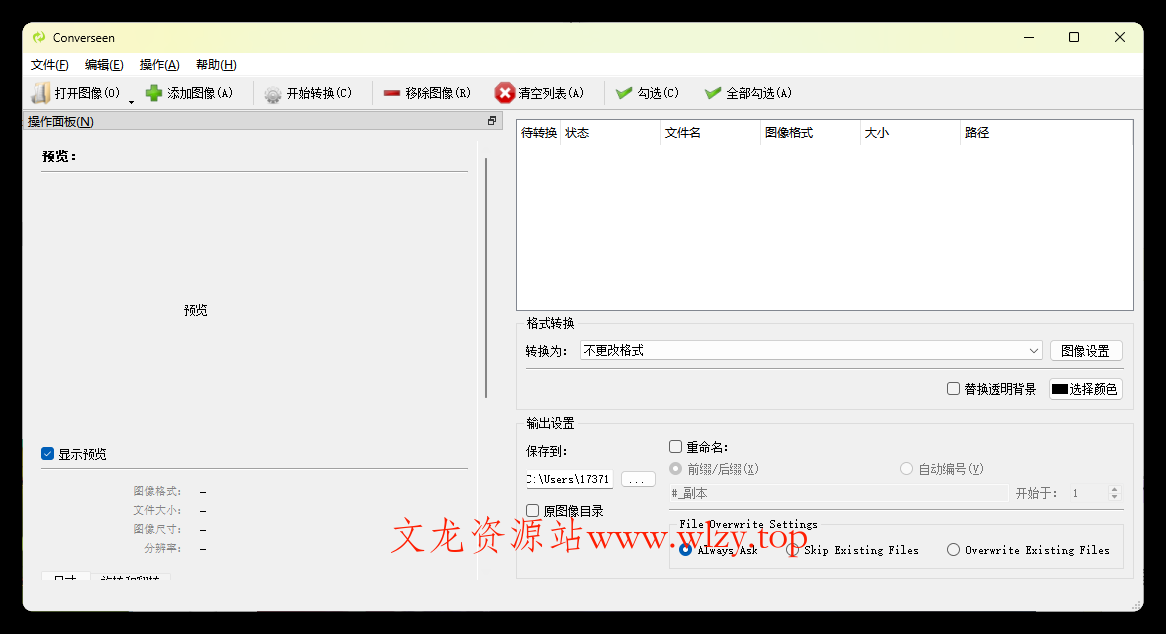
Task: Click the 图像设置 button
Action: click(x=1086, y=350)
